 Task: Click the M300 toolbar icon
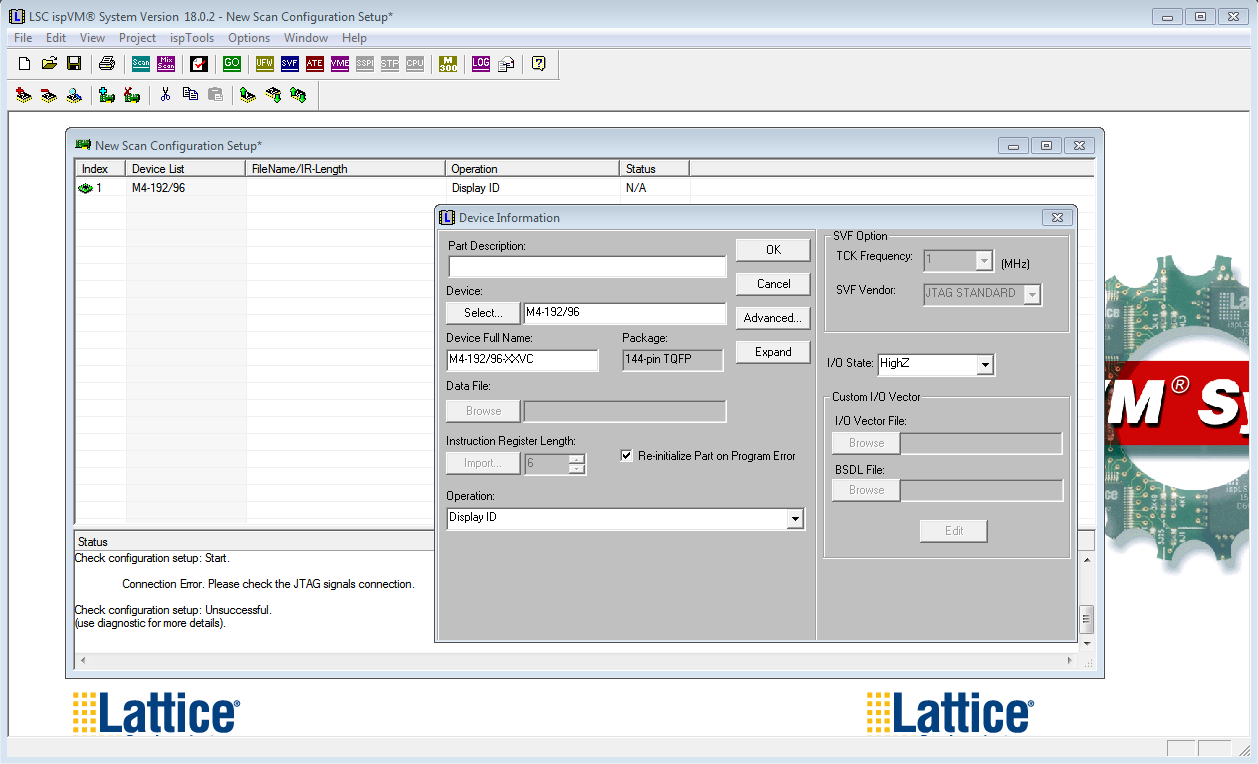[x=448, y=64]
